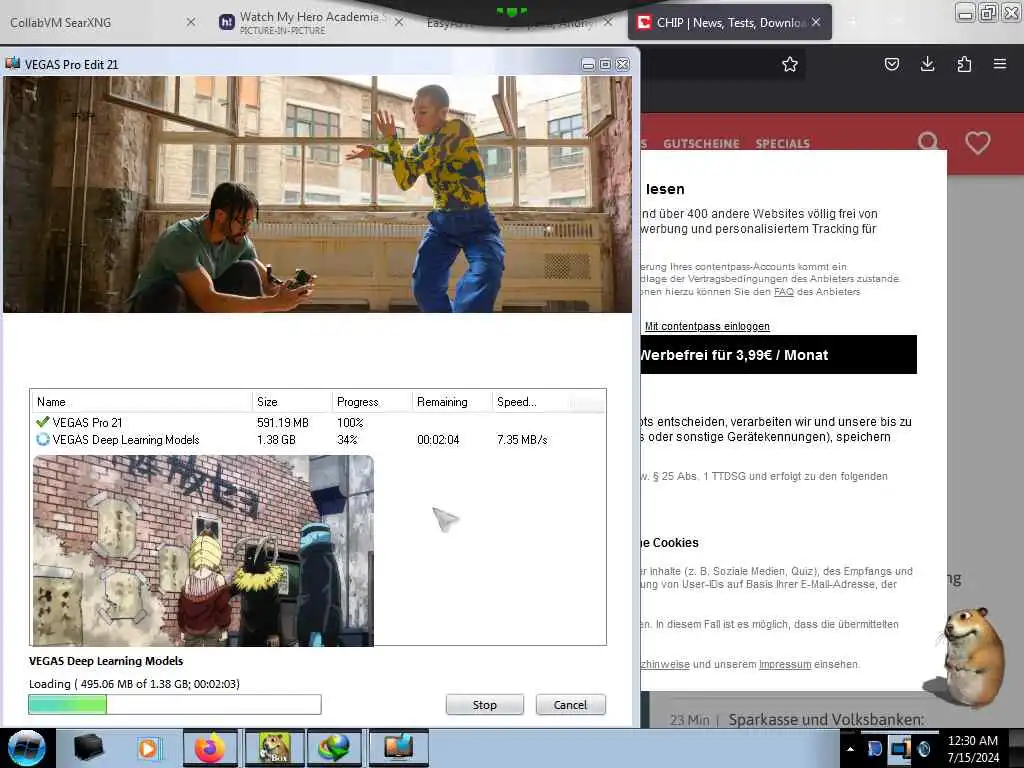Click the 100% progress value
This screenshot has height=768, width=1024.
coord(350,423)
